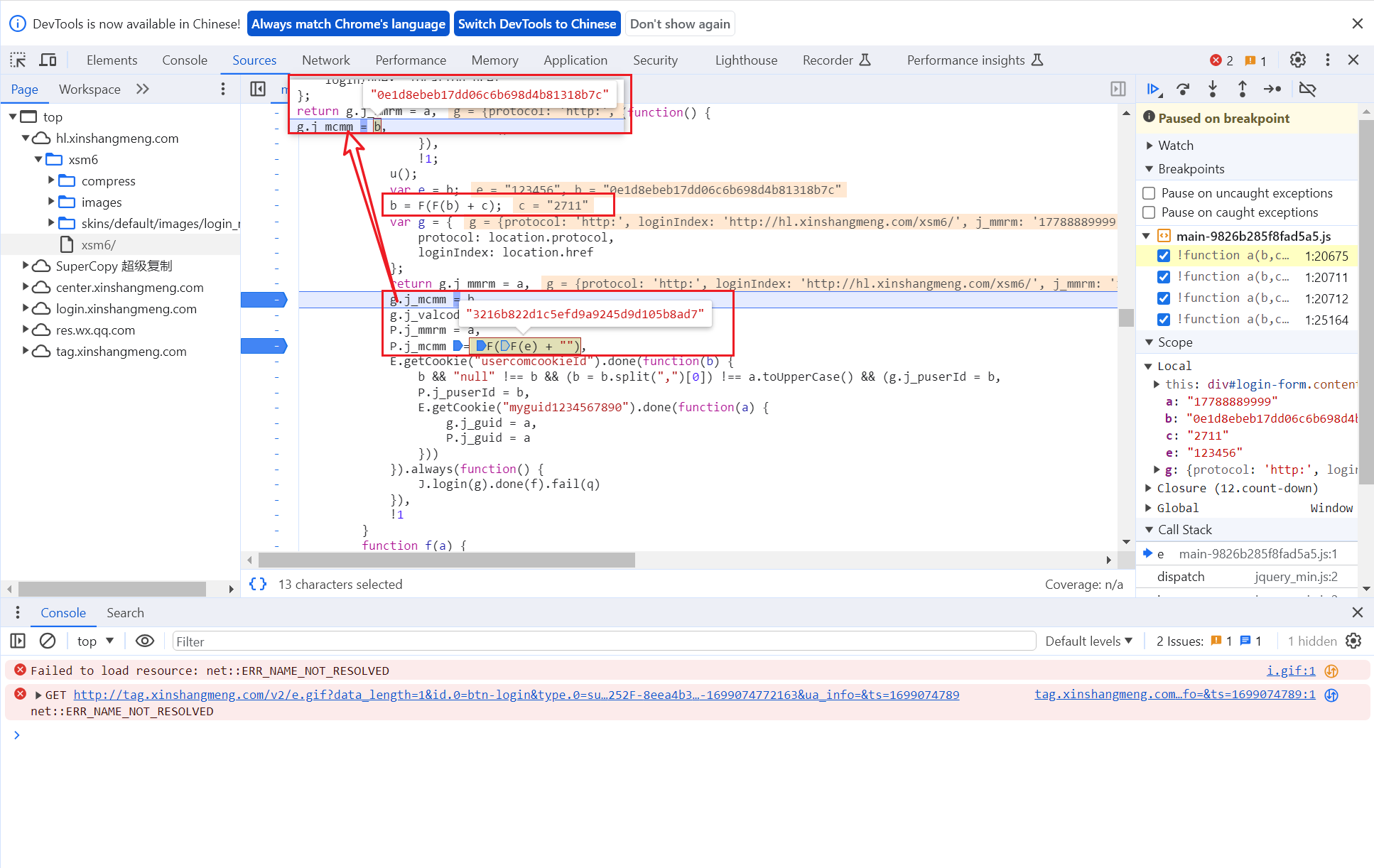Clear the console output
Screen dimensions: 1374x868
click(x=48, y=641)
